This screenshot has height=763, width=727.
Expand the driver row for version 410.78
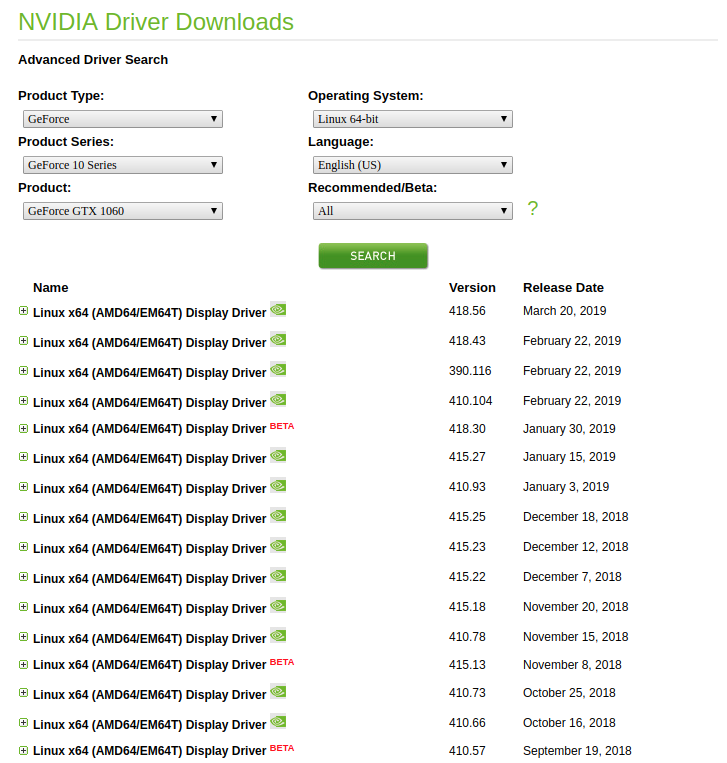(x=23, y=636)
